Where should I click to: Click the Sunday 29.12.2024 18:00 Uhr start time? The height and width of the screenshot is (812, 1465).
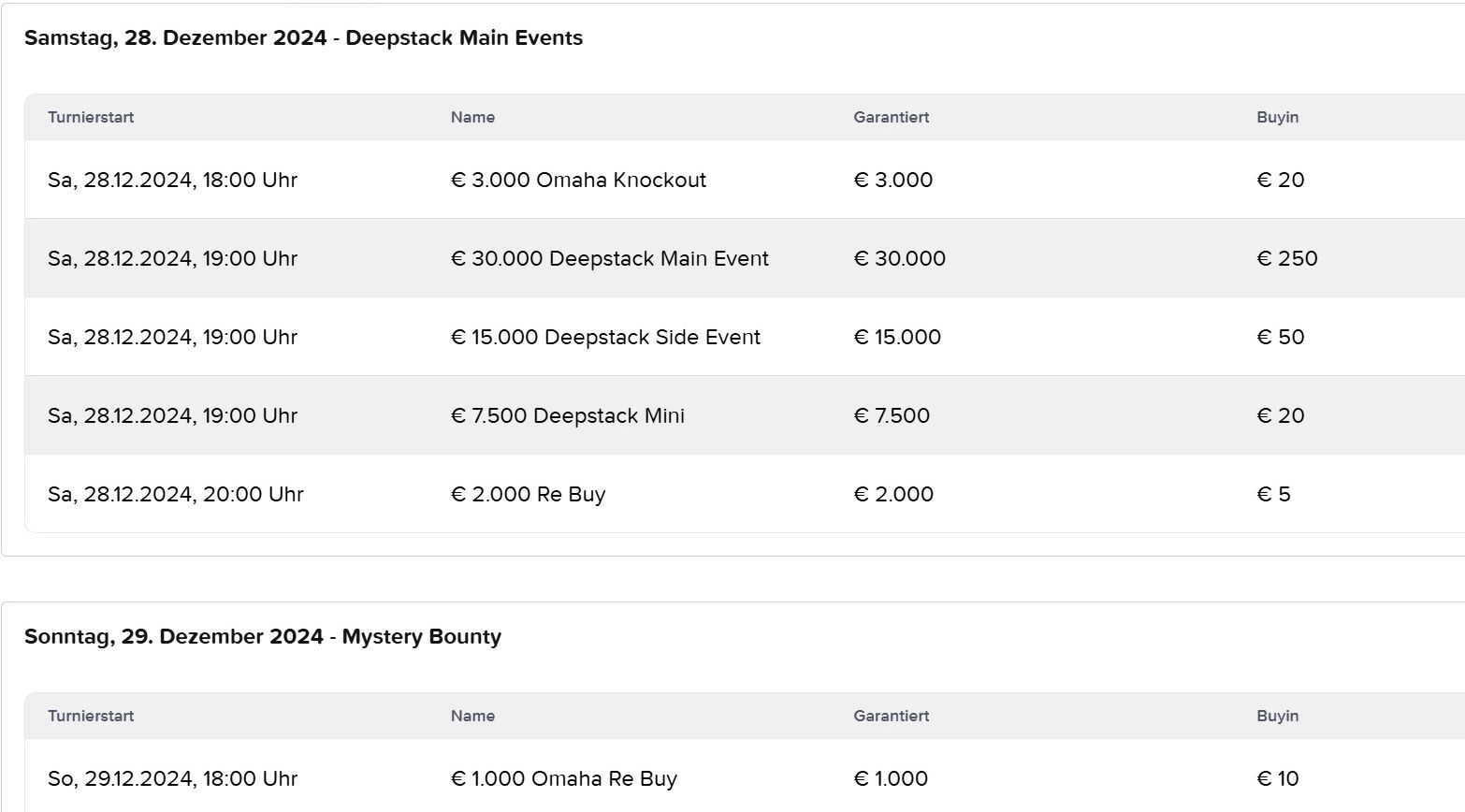(172, 778)
